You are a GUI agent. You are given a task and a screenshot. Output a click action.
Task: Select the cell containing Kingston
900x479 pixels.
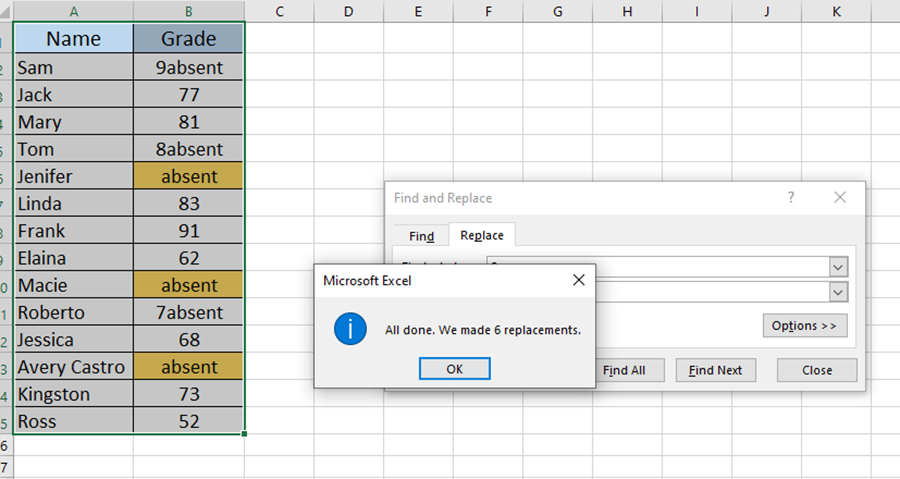point(73,394)
